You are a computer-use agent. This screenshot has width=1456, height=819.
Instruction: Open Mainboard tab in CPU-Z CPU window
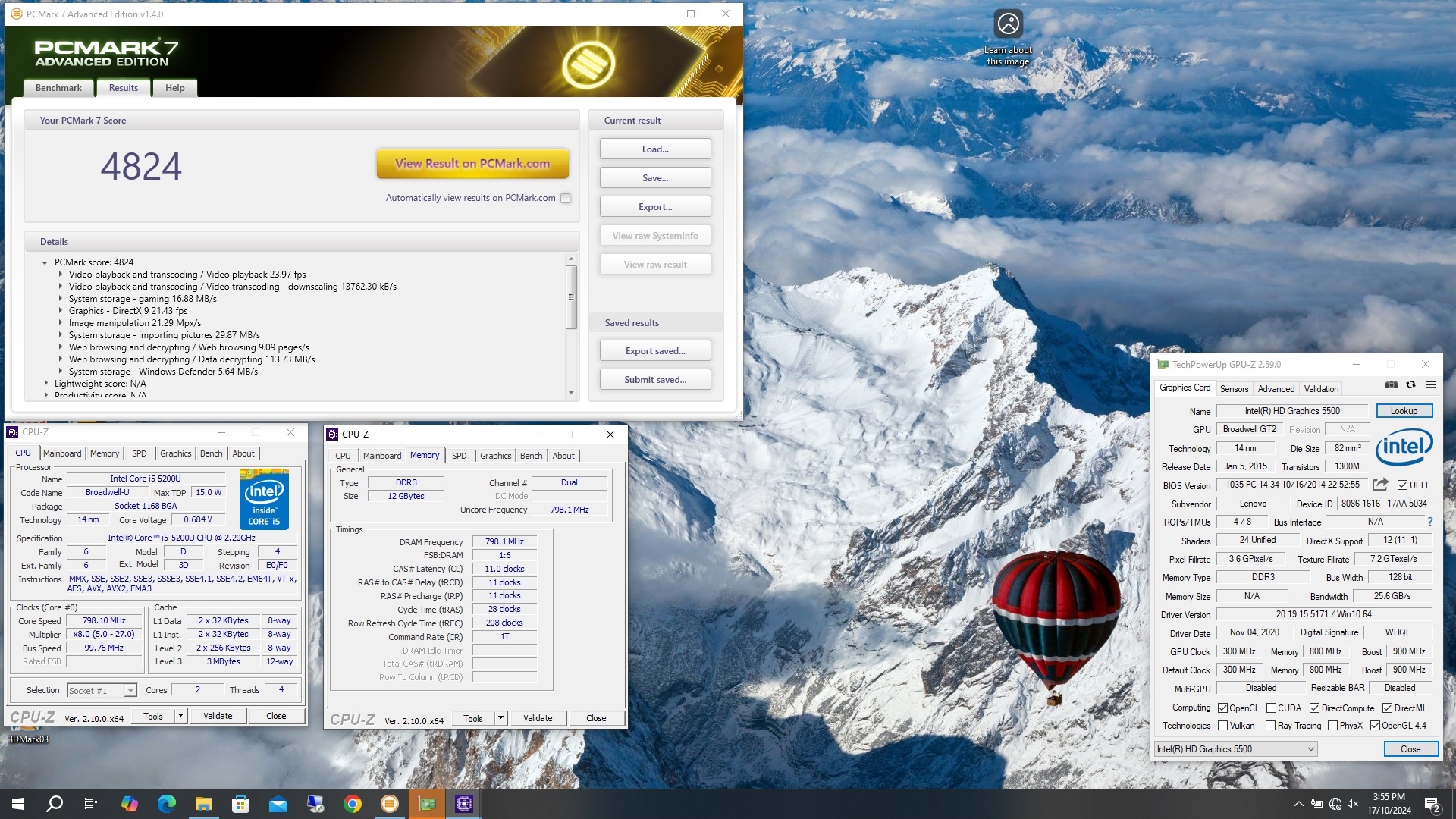pyautogui.click(x=62, y=453)
